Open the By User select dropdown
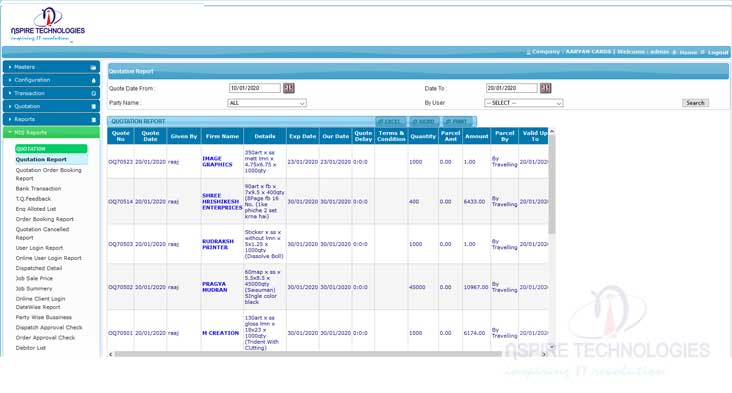 [x=523, y=103]
